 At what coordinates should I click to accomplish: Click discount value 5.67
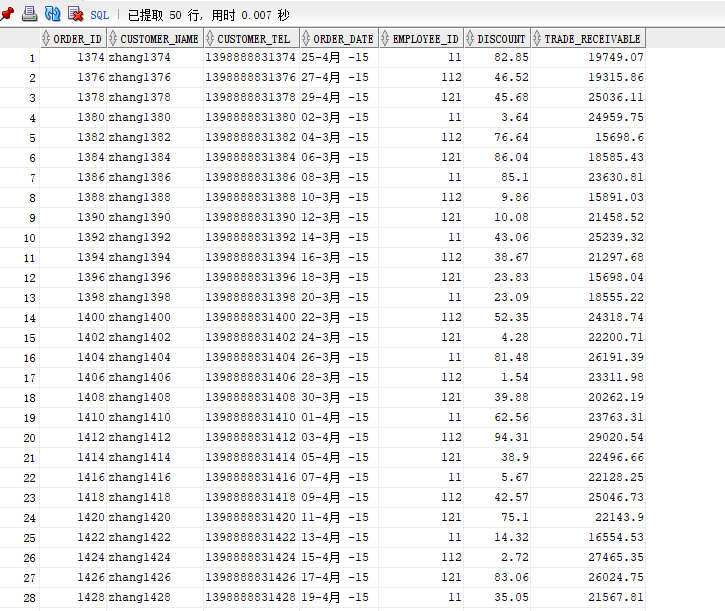click(x=497, y=477)
